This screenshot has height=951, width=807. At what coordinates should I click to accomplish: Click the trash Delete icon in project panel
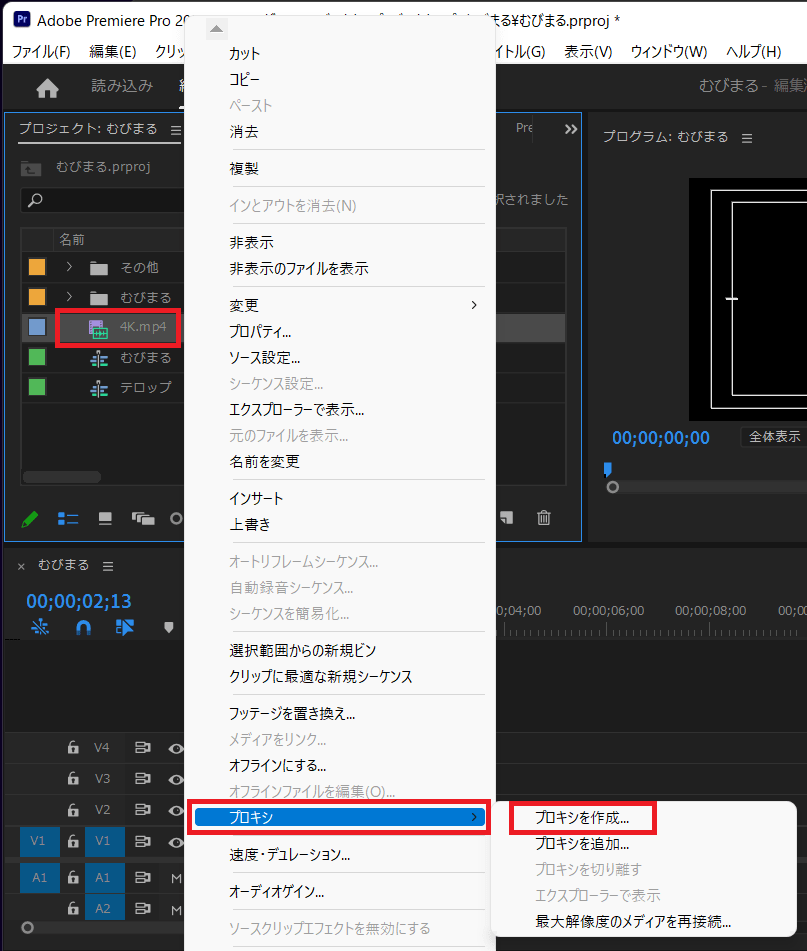[543, 518]
